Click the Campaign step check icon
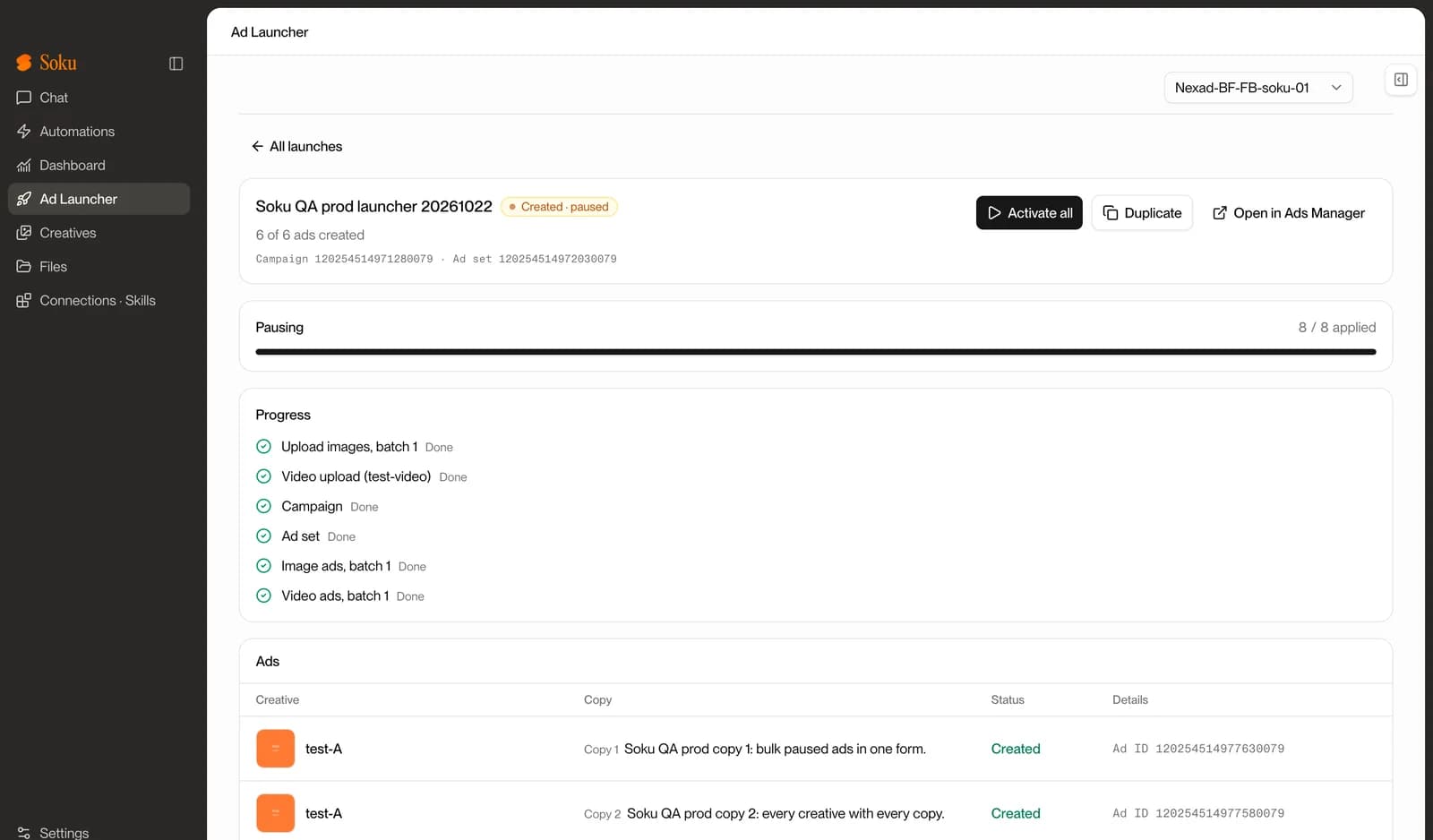 pyautogui.click(x=263, y=506)
